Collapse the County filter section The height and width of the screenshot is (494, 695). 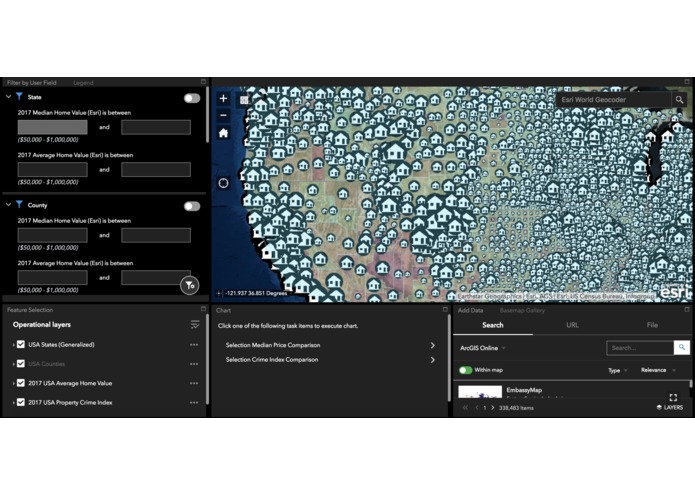tap(8, 205)
